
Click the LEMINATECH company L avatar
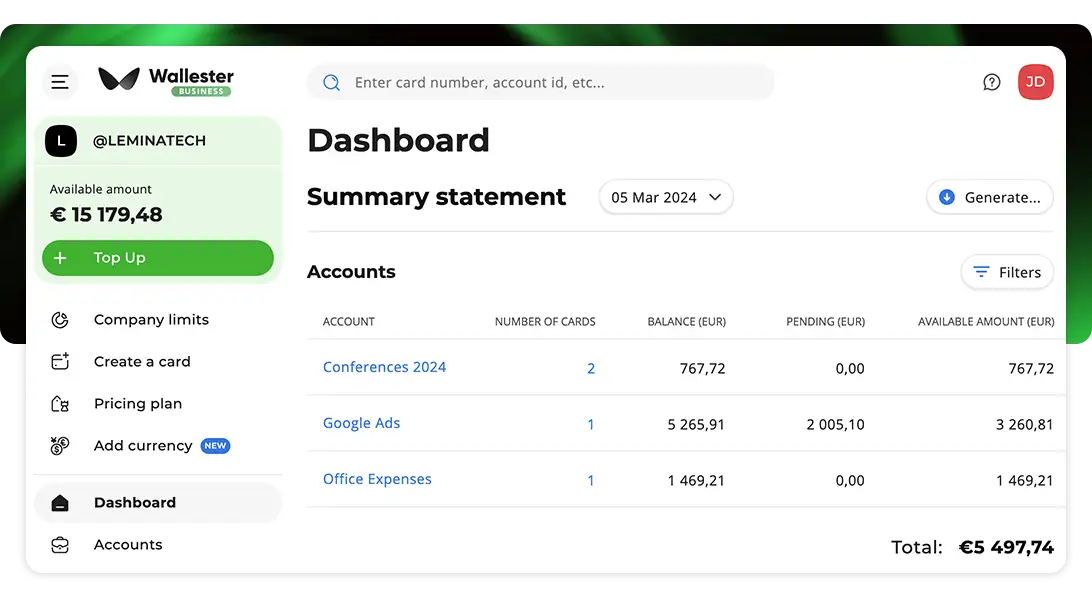click(x=61, y=141)
